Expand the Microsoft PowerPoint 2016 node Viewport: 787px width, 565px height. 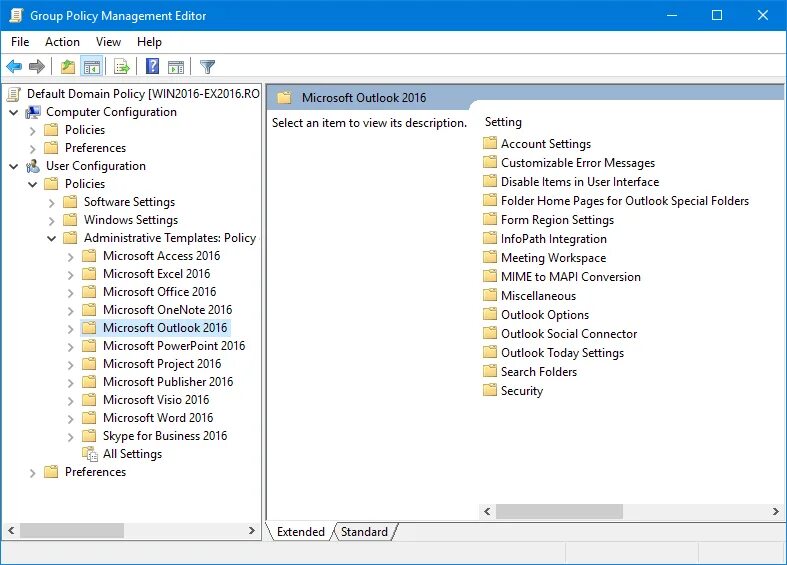click(x=70, y=347)
